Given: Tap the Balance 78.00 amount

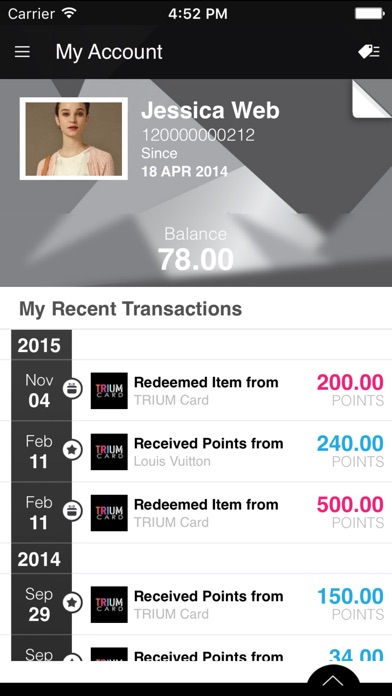Looking at the screenshot, I should (x=196, y=259).
